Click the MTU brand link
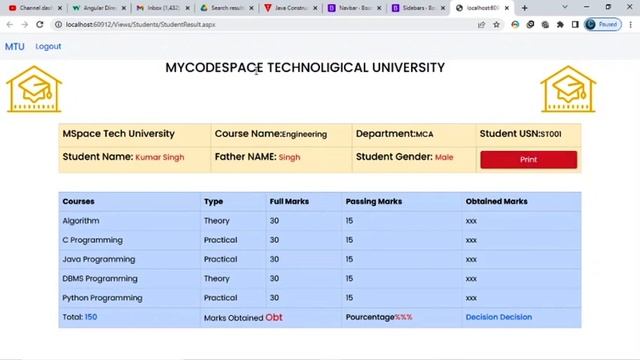640x360 pixels. [x=15, y=47]
